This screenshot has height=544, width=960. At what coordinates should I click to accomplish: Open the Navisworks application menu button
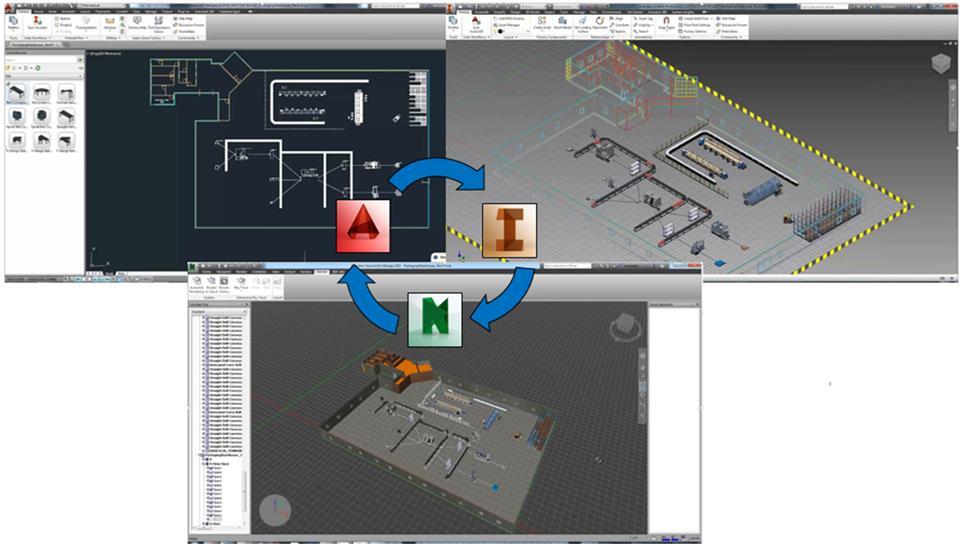coord(192,267)
